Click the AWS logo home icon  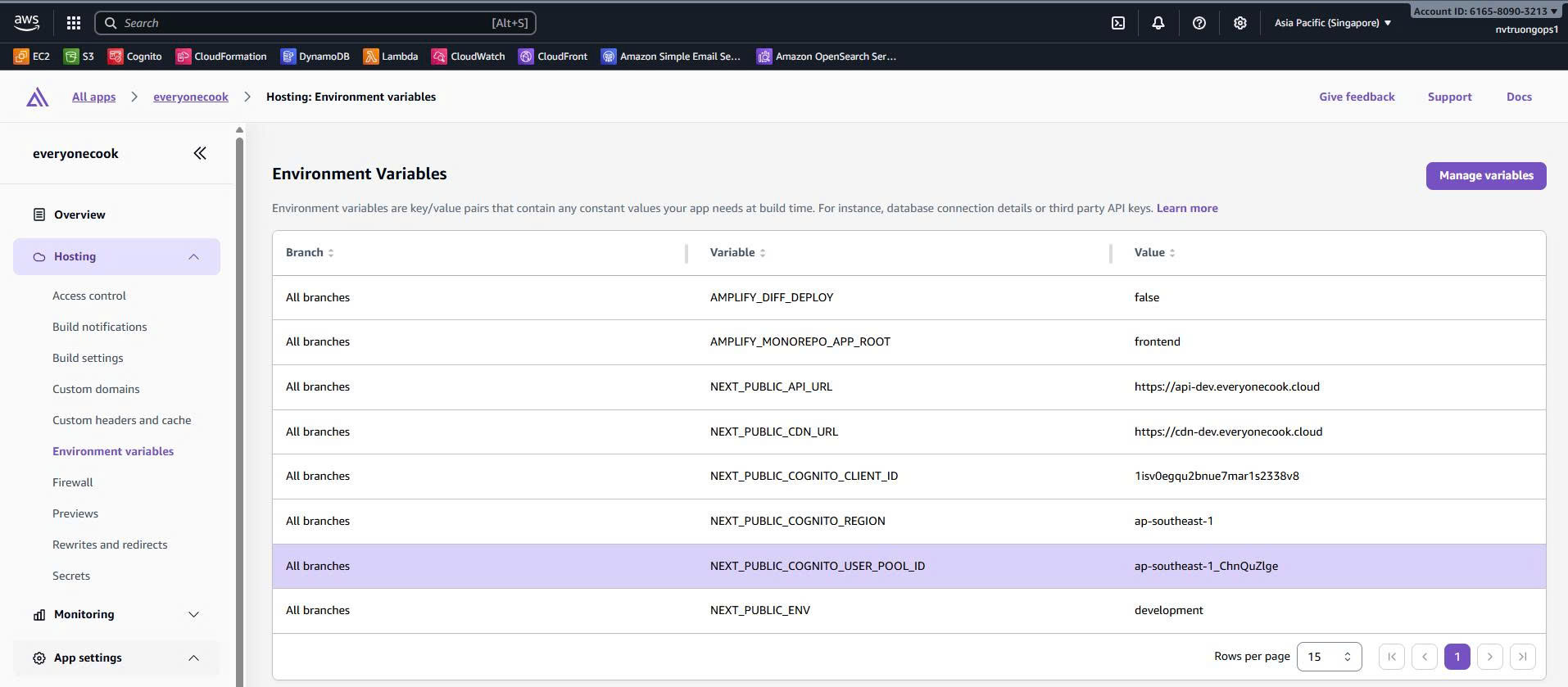click(x=26, y=23)
